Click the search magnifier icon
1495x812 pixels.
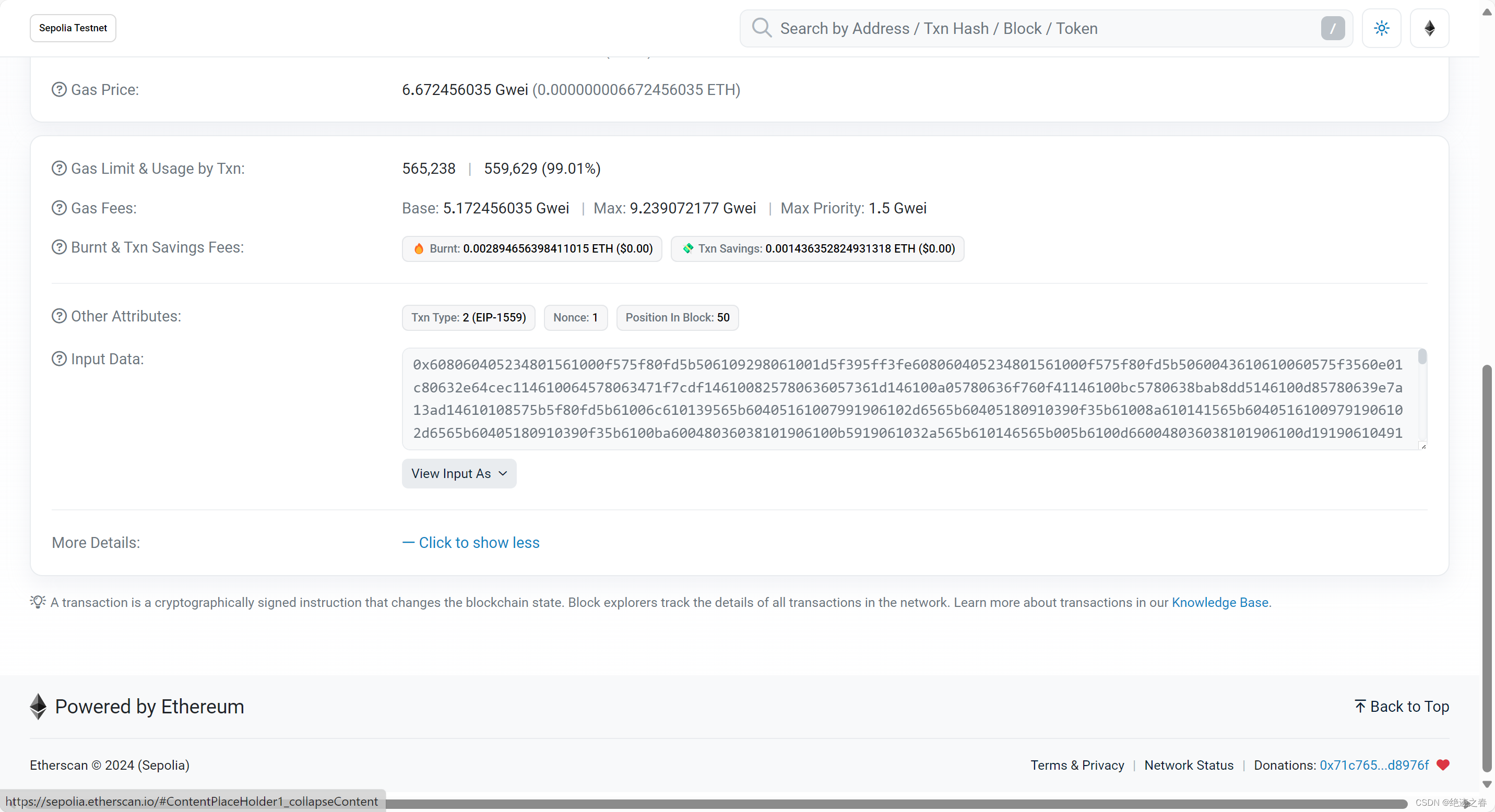click(x=762, y=28)
